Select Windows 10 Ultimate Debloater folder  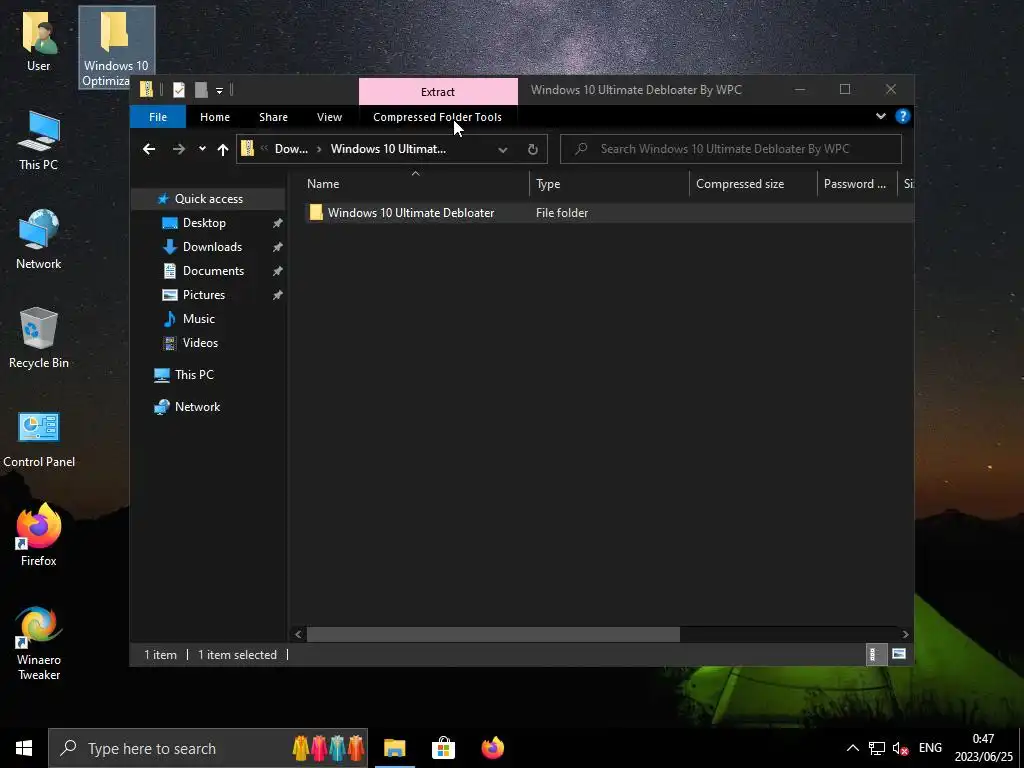(x=411, y=213)
